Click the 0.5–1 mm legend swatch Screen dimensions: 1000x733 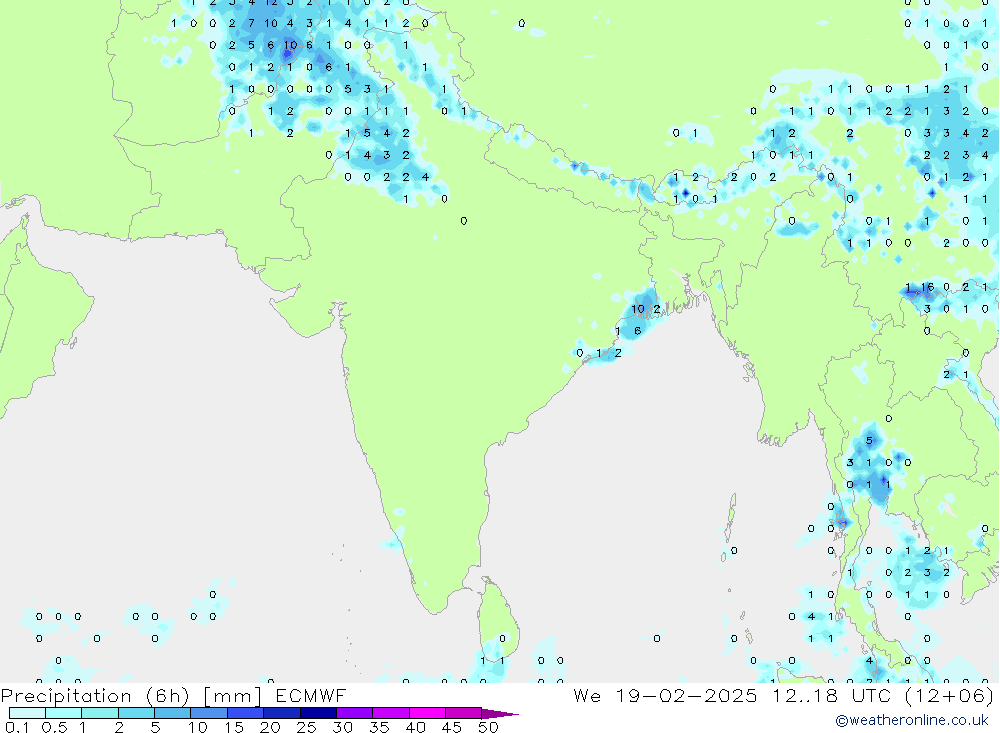[64, 713]
